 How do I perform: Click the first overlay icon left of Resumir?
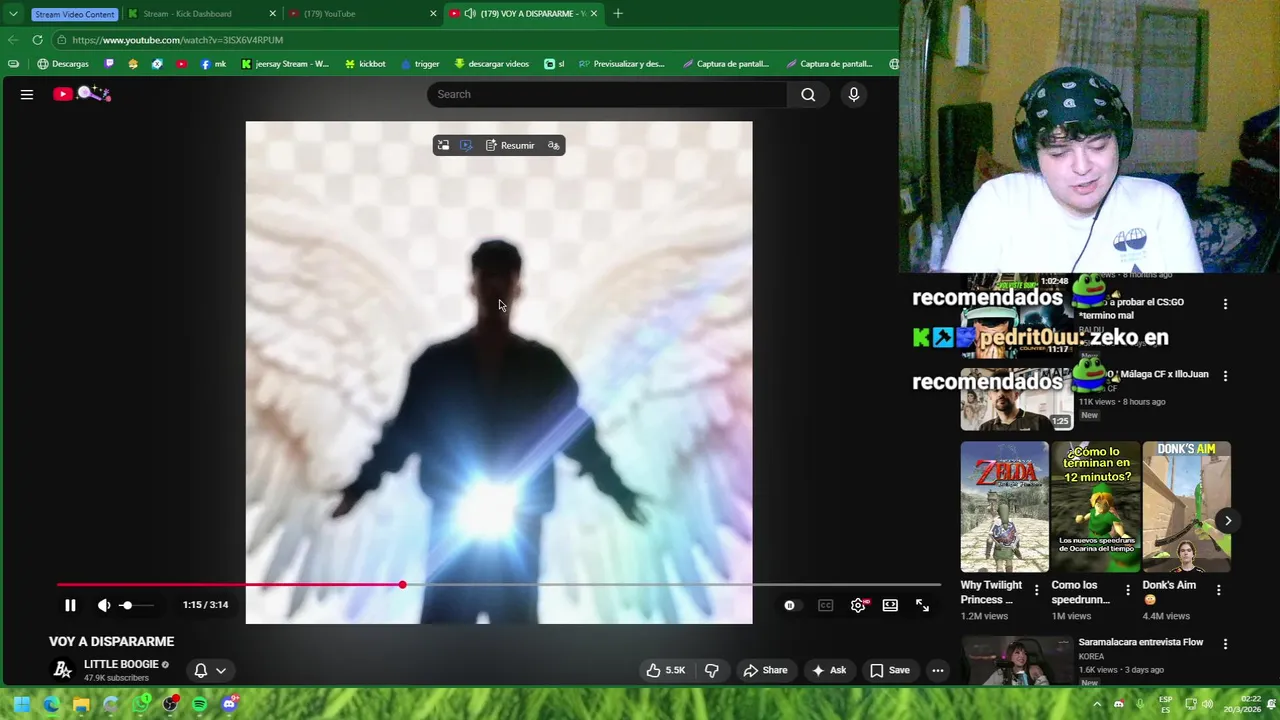(443, 146)
